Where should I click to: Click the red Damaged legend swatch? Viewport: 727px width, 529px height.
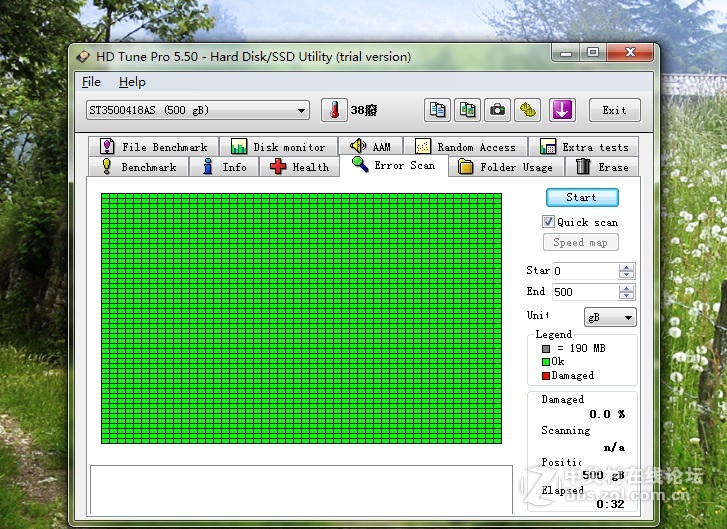pos(546,376)
